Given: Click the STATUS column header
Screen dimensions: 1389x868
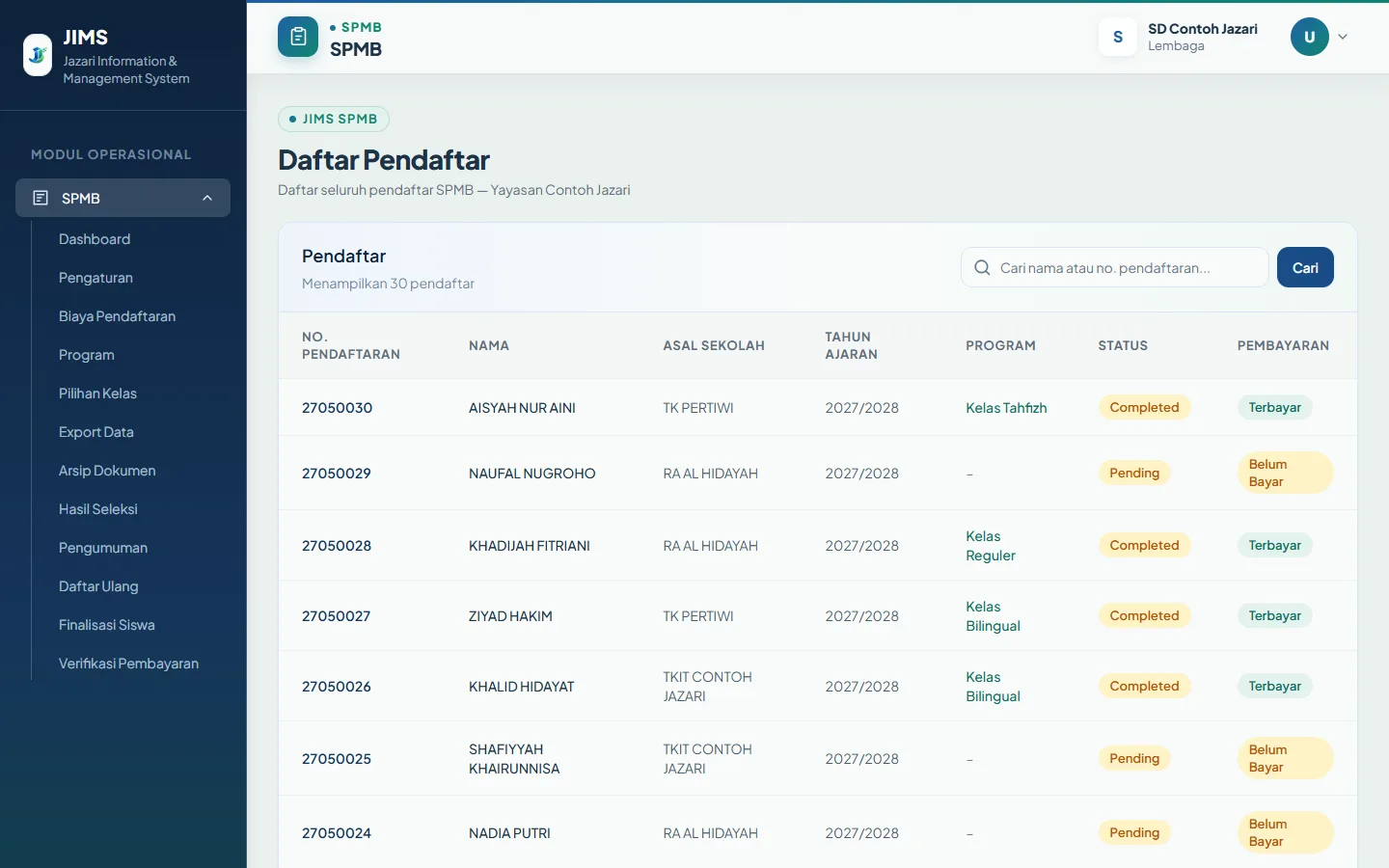Looking at the screenshot, I should [1123, 345].
